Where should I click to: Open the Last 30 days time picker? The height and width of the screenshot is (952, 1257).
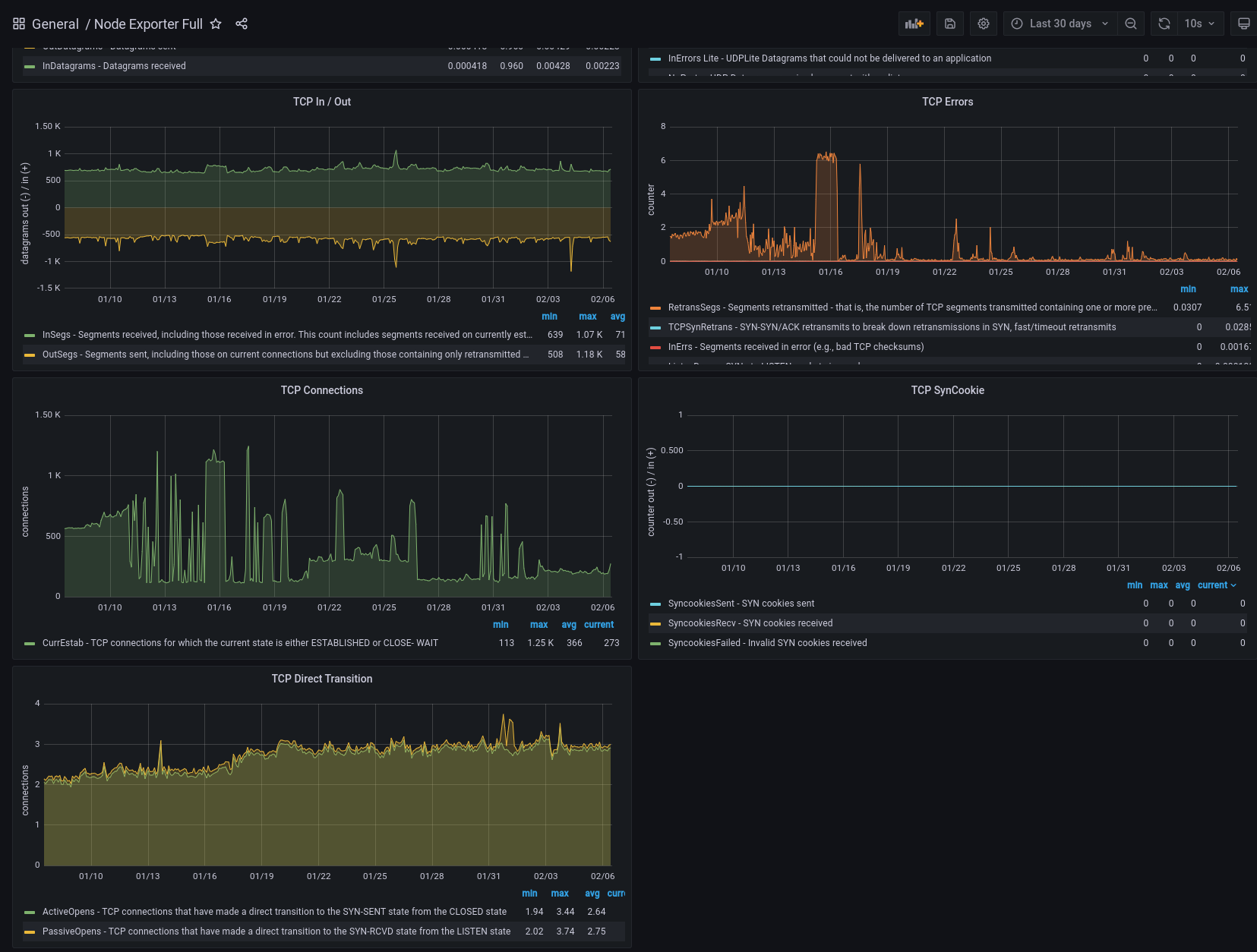(x=1060, y=24)
